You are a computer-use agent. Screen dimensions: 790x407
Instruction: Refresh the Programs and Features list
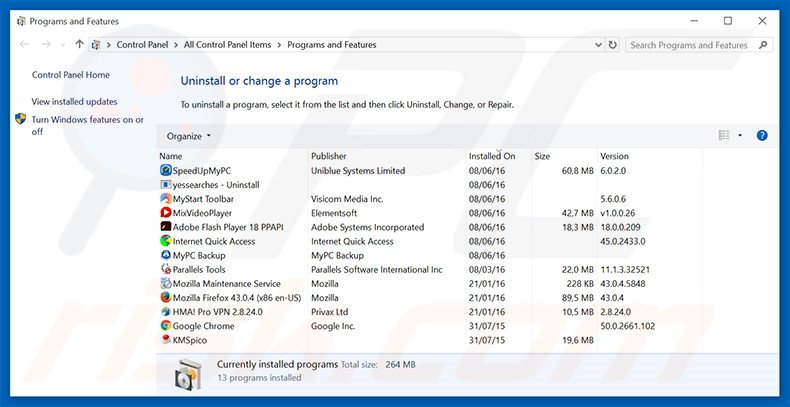coord(613,45)
